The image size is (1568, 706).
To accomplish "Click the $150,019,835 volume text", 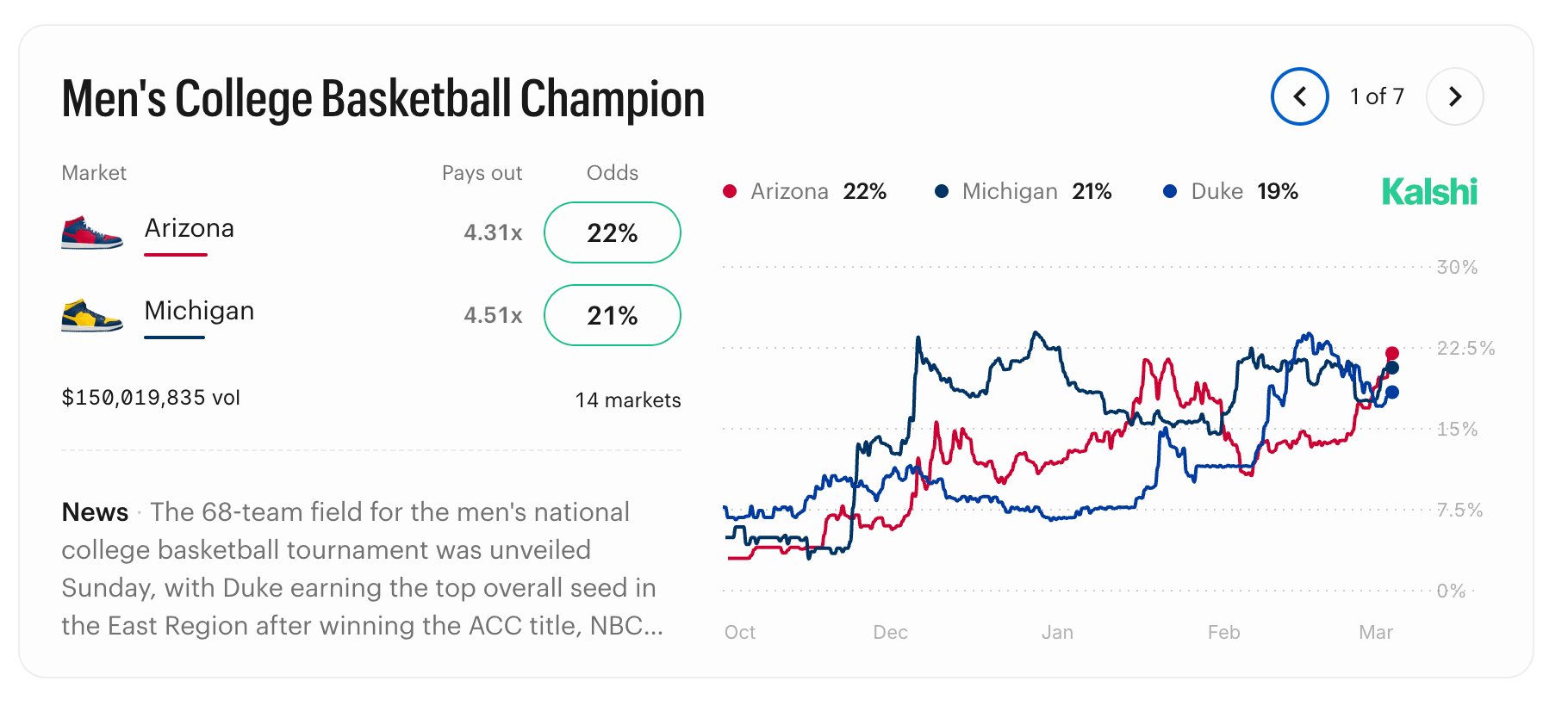I will point(151,398).
